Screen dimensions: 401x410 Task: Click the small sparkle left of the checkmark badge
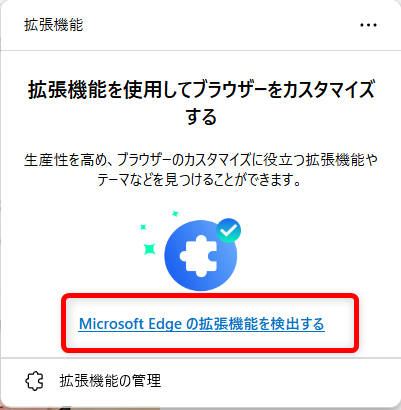pyautogui.click(x=143, y=227)
